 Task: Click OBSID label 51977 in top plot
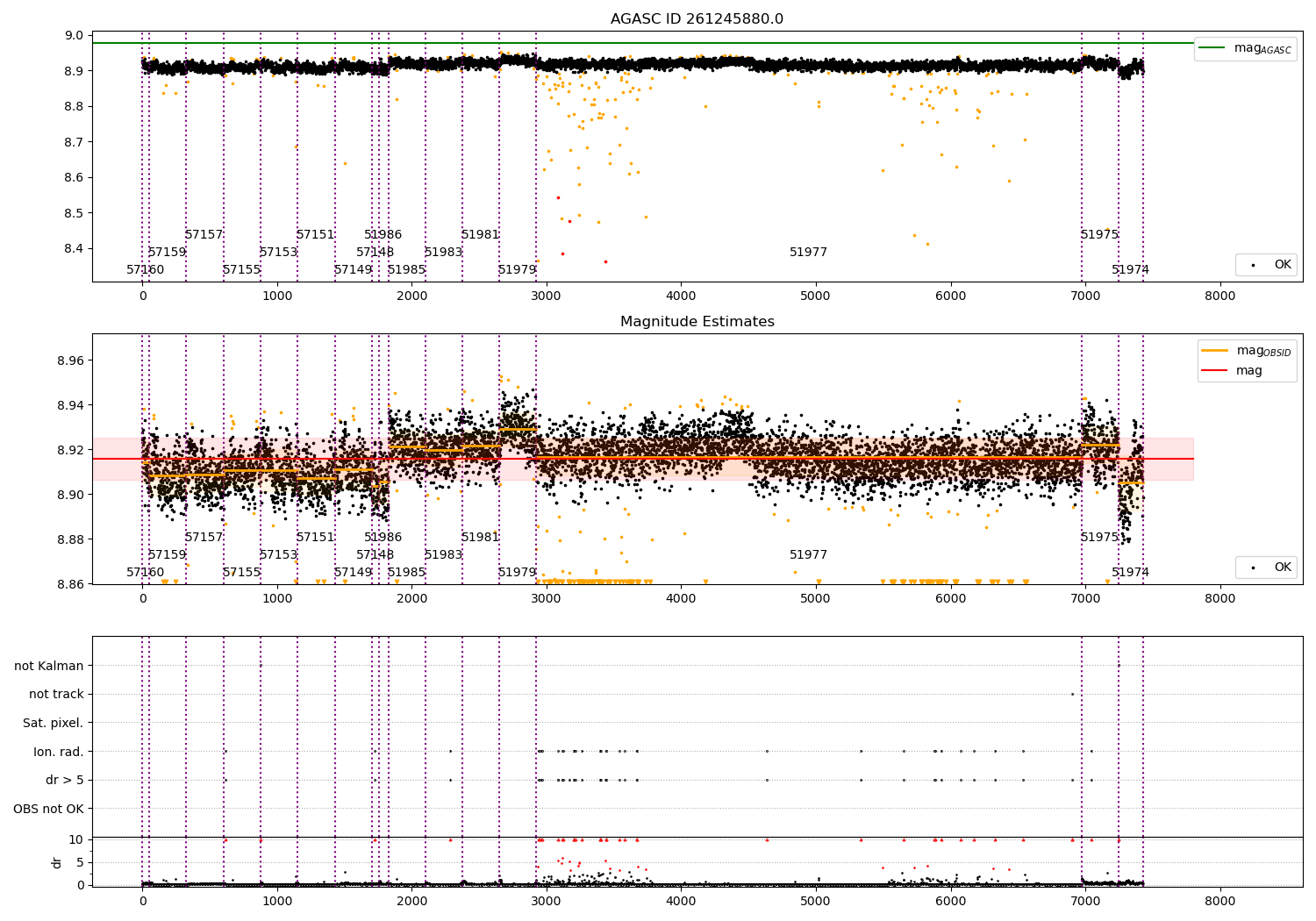[x=808, y=252]
